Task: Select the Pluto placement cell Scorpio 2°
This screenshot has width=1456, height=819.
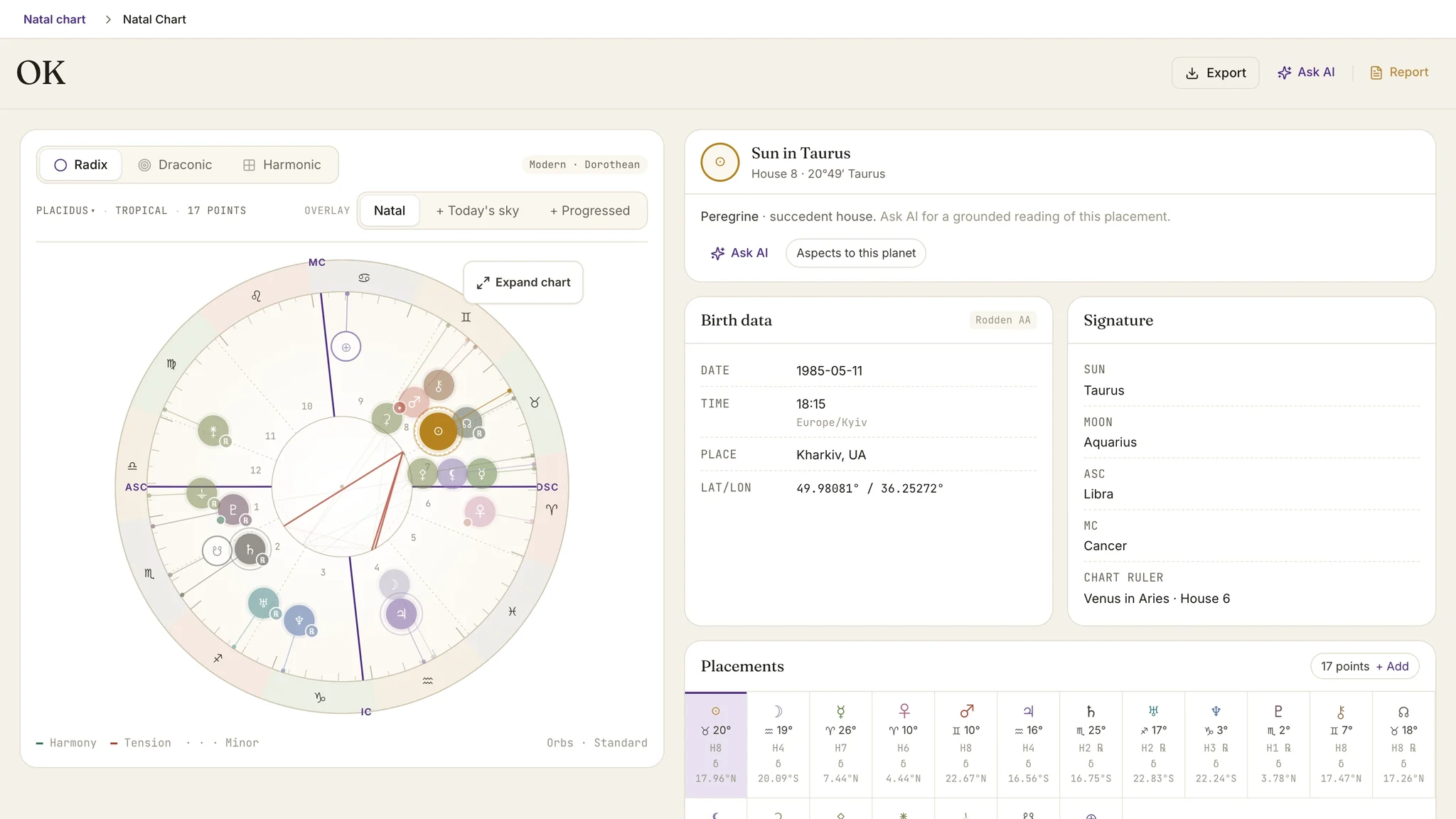Action: point(1278,744)
